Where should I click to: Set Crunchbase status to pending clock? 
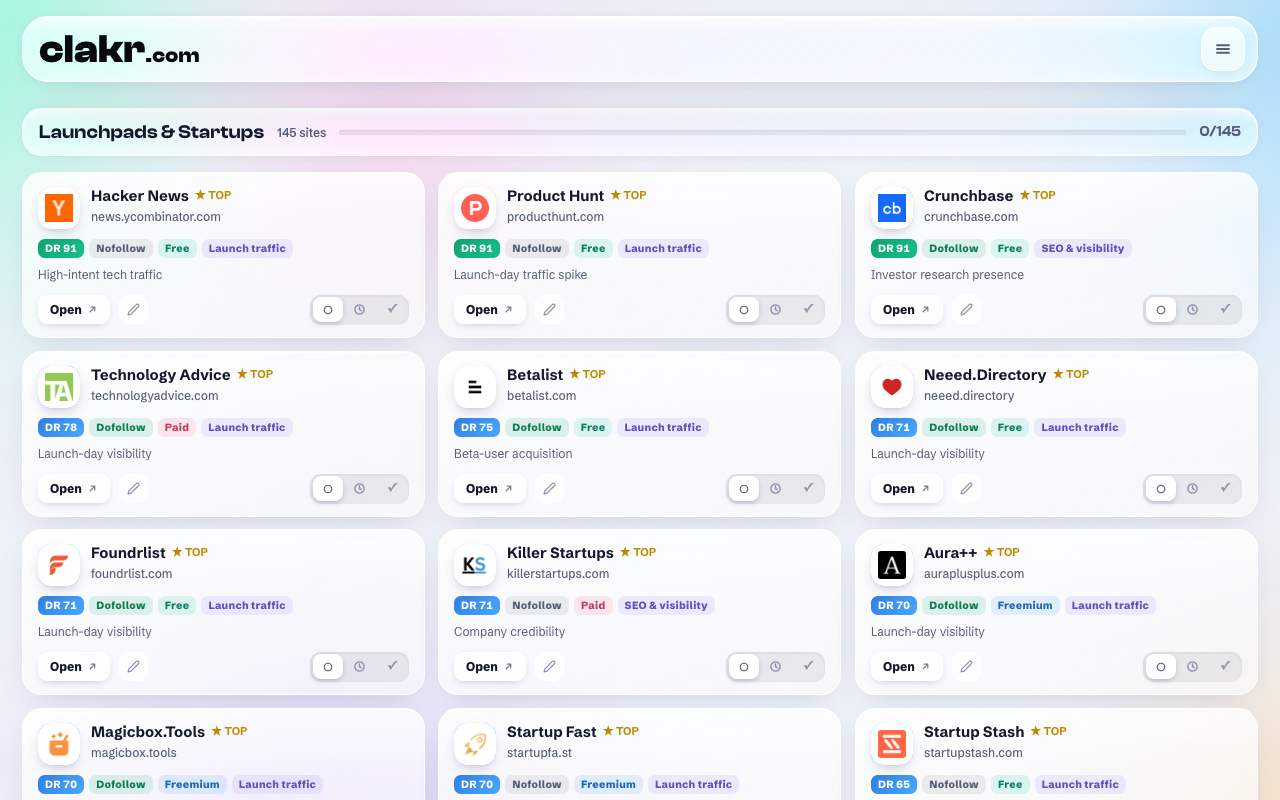1193,310
